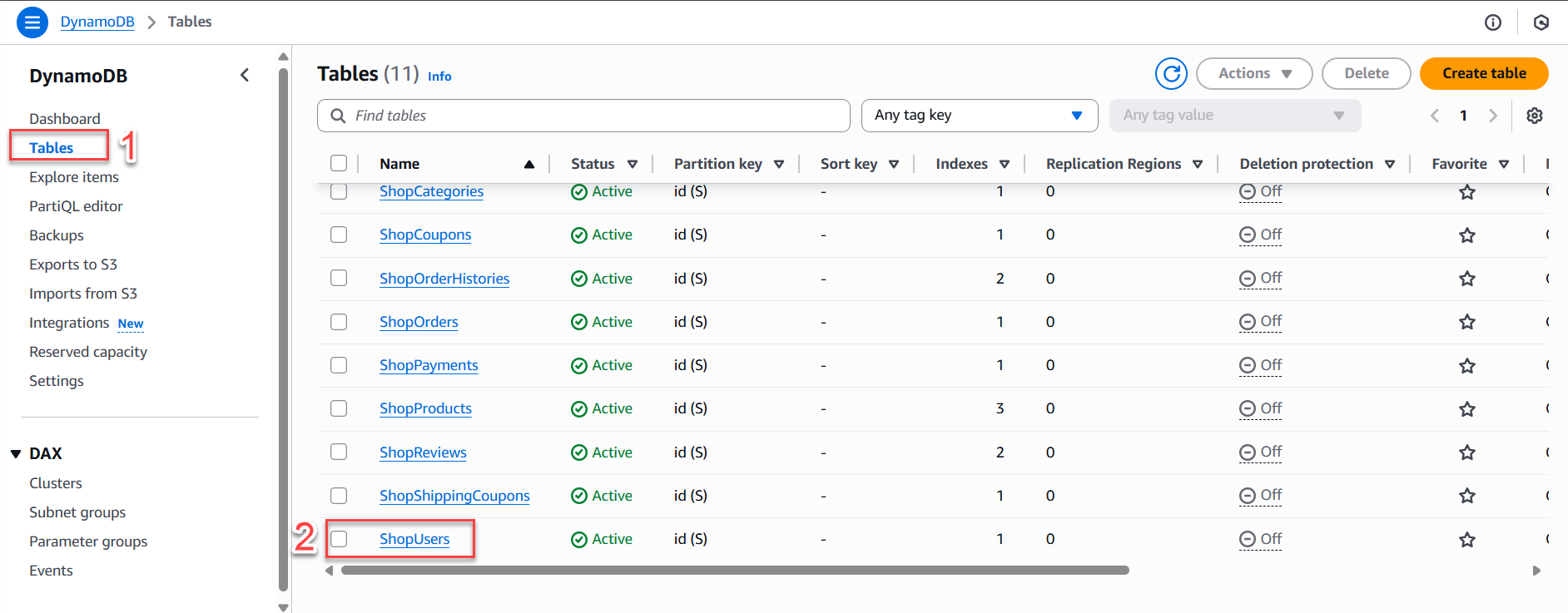Open DAX Clusters page
Image resolution: width=1568 pixels, height=613 pixels.
(x=56, y=483)
